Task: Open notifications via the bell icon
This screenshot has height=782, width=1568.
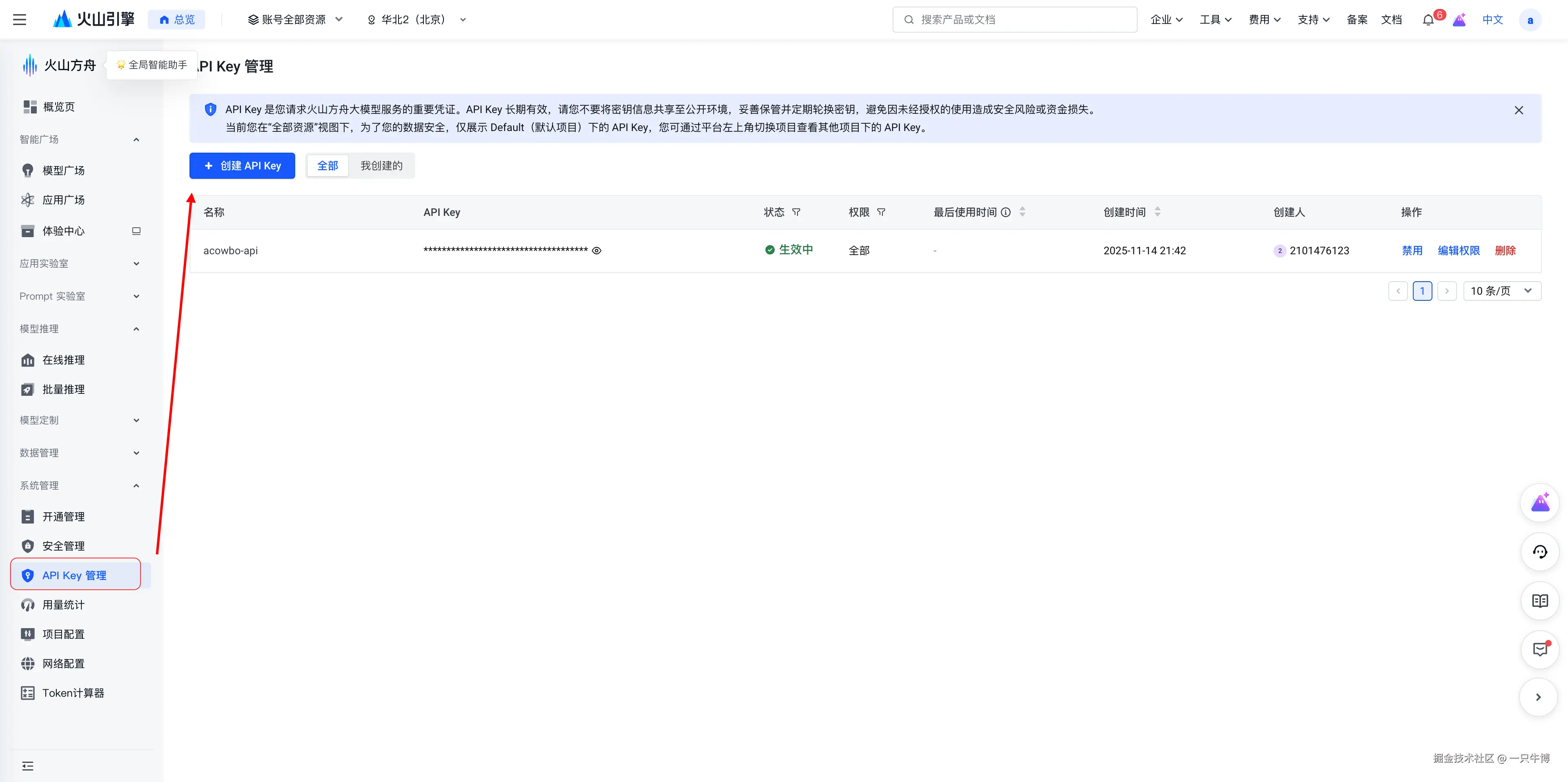Action: (1428, 19)
